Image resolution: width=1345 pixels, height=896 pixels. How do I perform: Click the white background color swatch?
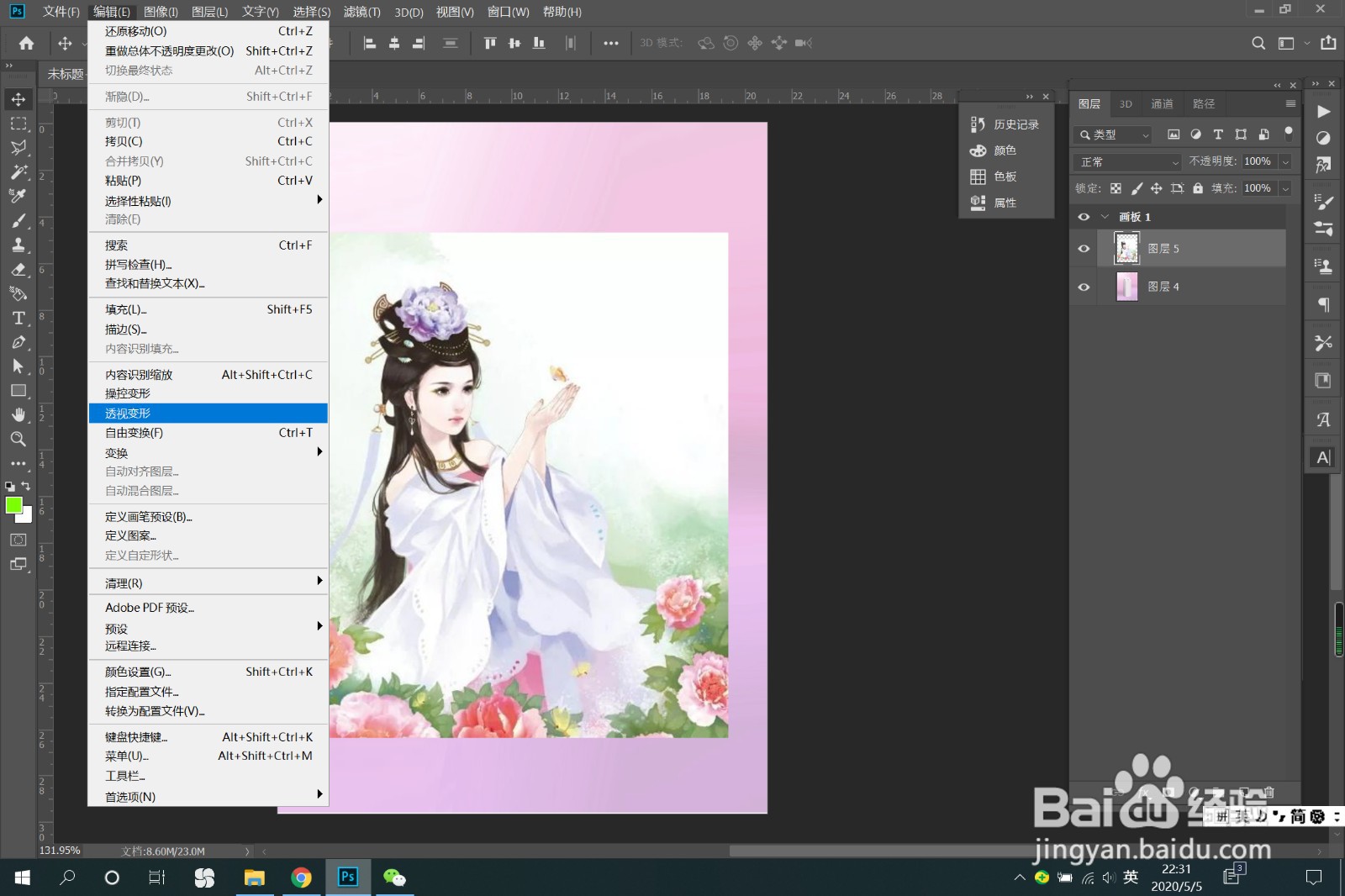pyautogui.click(x=27, y=516)
